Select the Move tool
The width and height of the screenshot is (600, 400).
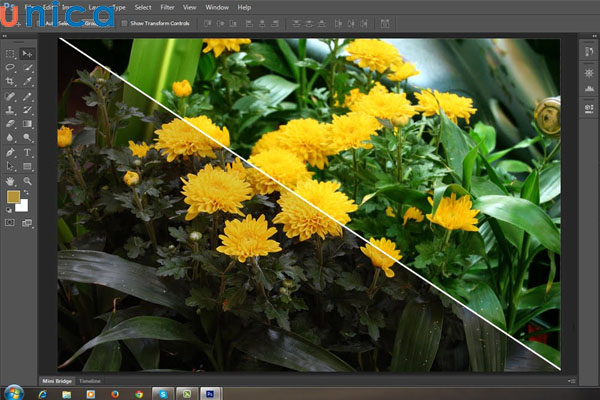[27, 53]
